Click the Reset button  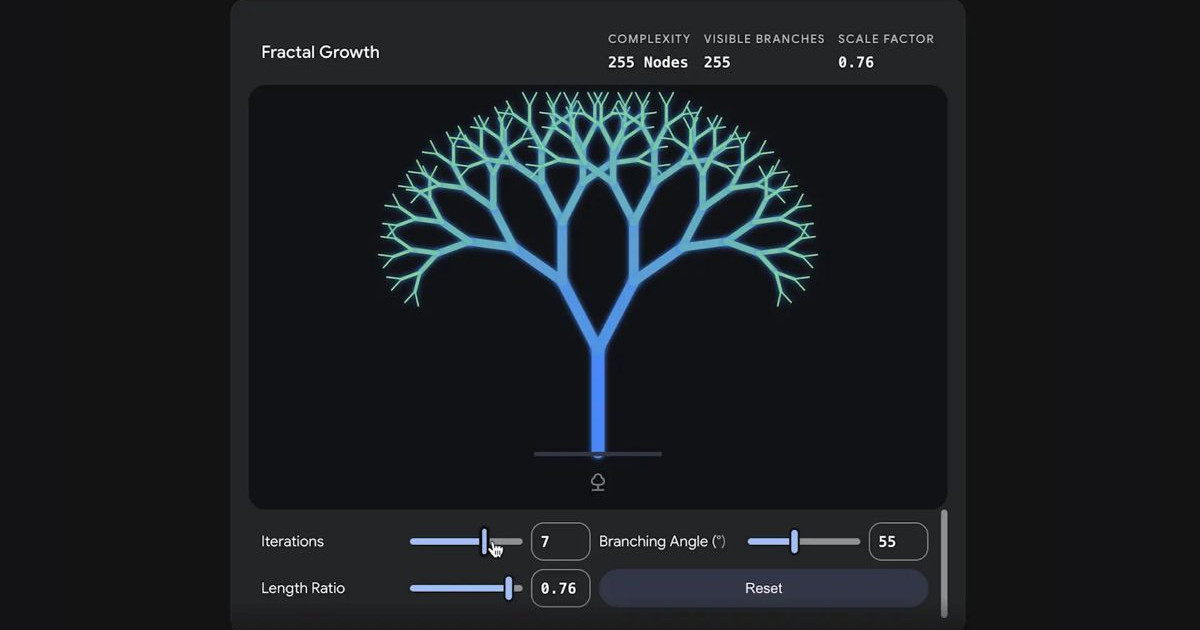pos(763,588)
